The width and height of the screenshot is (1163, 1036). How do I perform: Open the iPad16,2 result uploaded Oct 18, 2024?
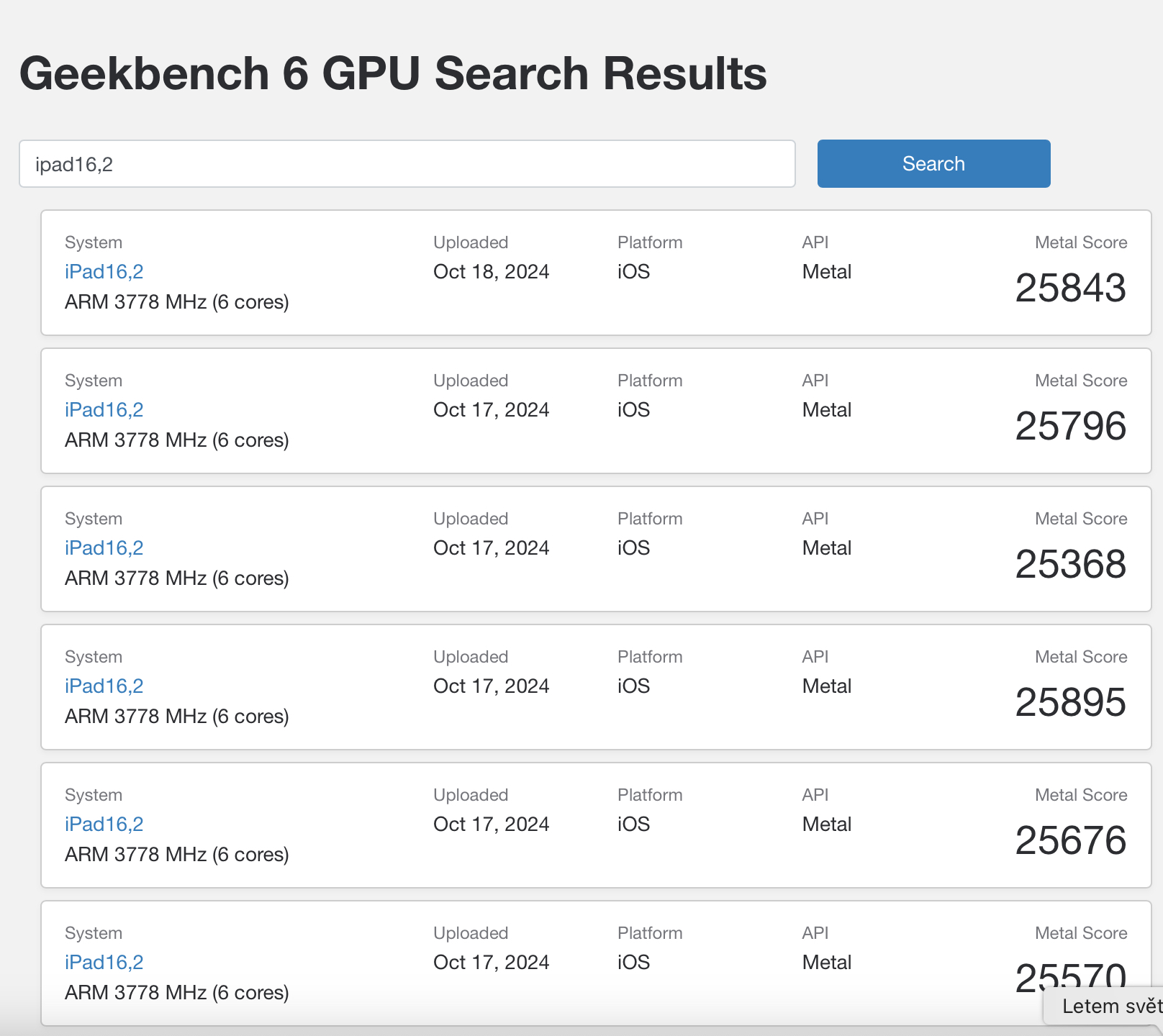coord(103,271)
